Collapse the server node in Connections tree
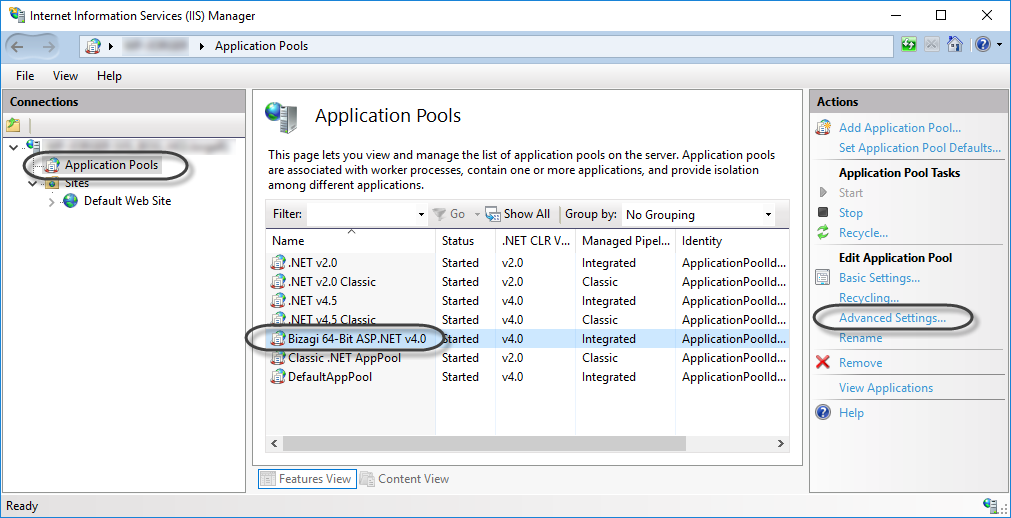The height and width of the screenshot is (518, 1011). coord(14,147)
